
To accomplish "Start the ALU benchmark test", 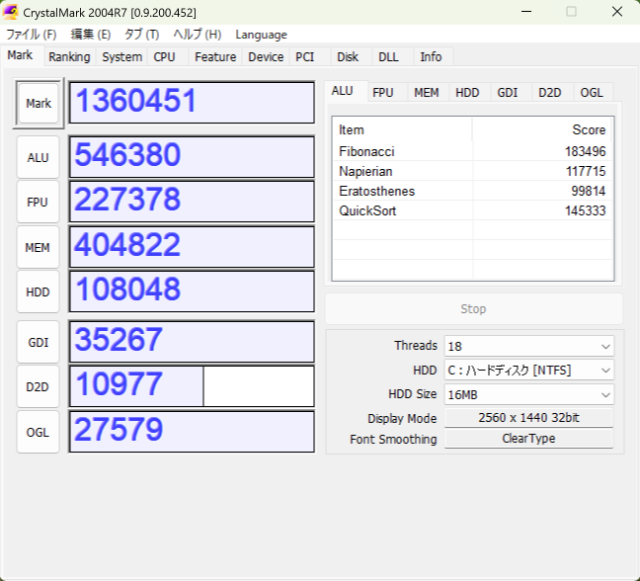I will coord(38,157).
